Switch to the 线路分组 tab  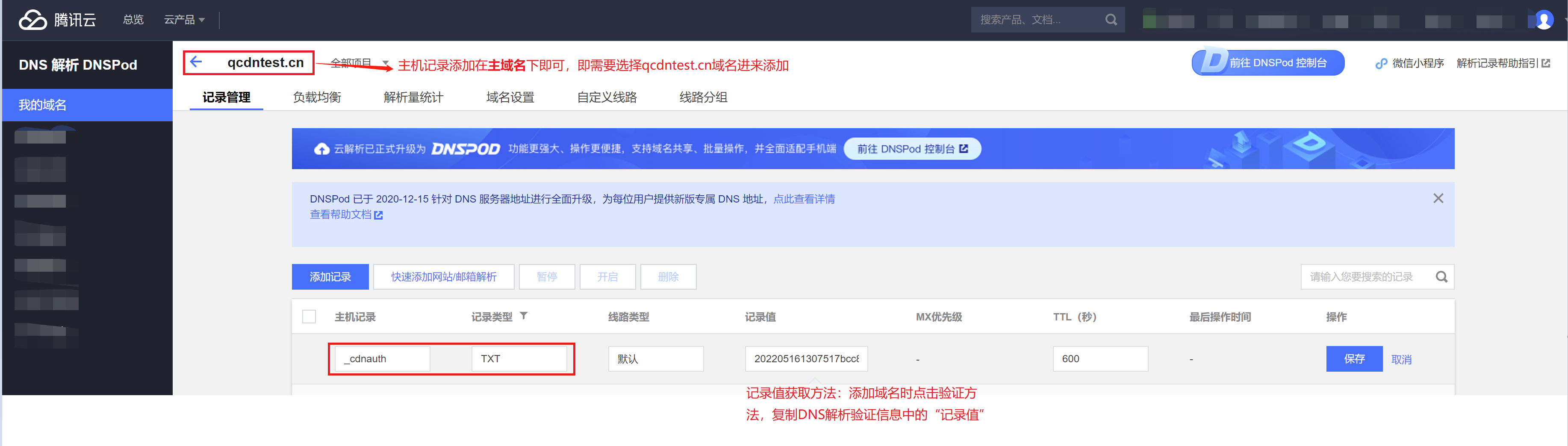[703, 97]
